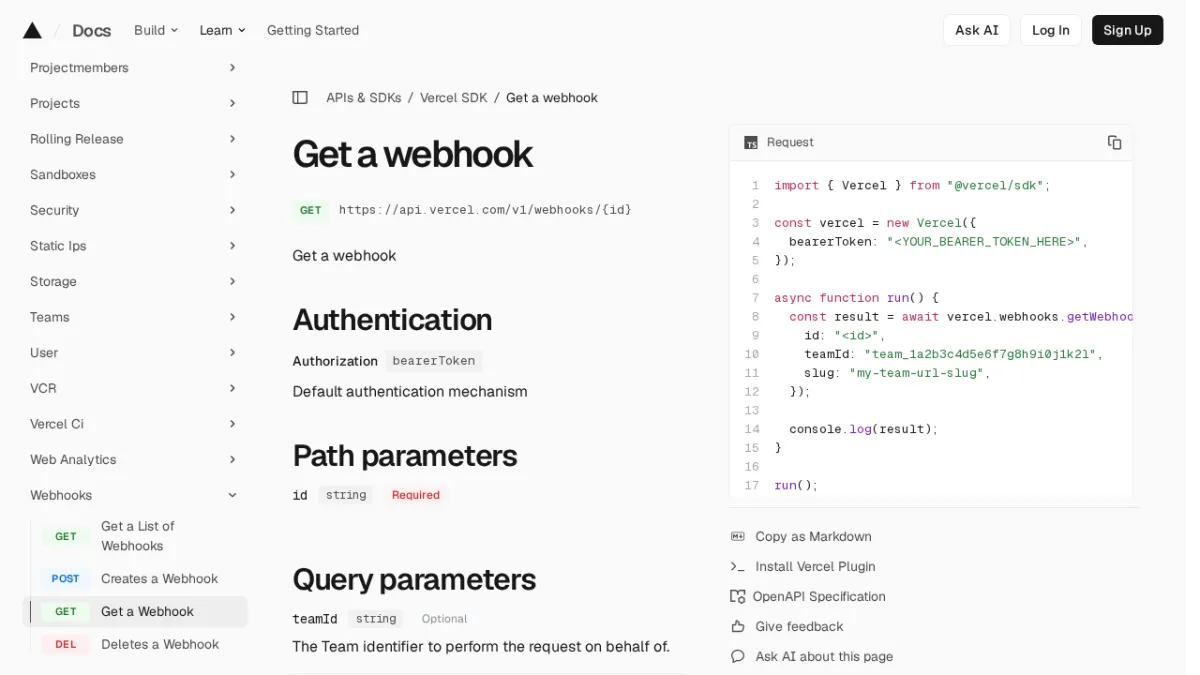Screen dimensions: 1200x675
Task: Expand the Sandboxes section
Action: (134, 174)
